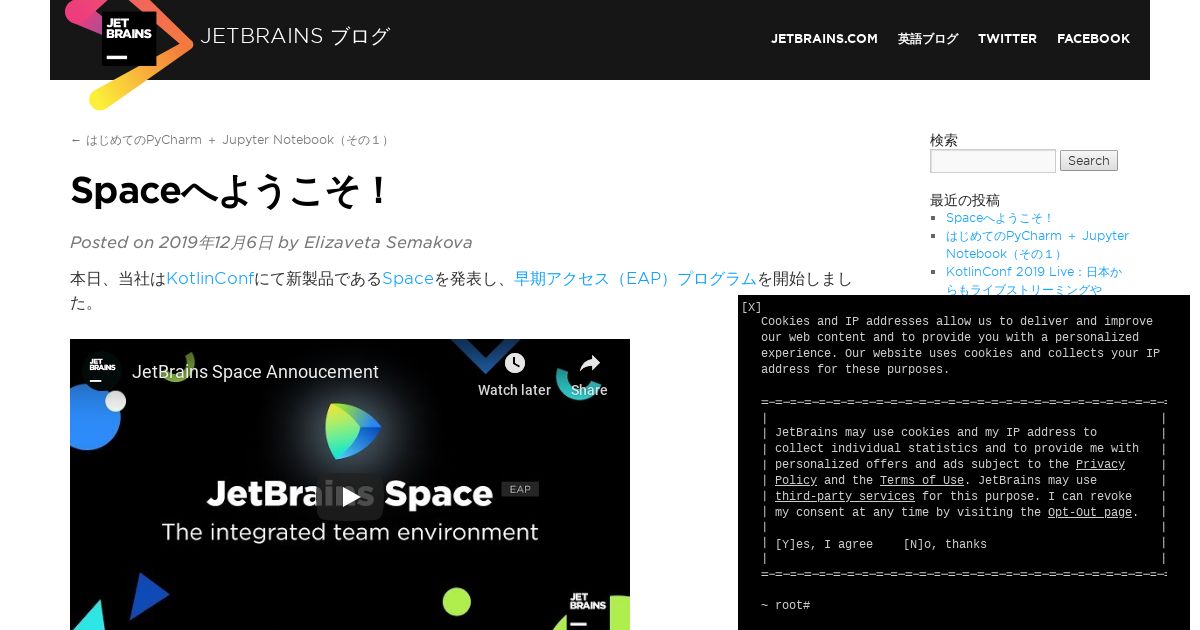Click the 検索 sidebar label

944,140
